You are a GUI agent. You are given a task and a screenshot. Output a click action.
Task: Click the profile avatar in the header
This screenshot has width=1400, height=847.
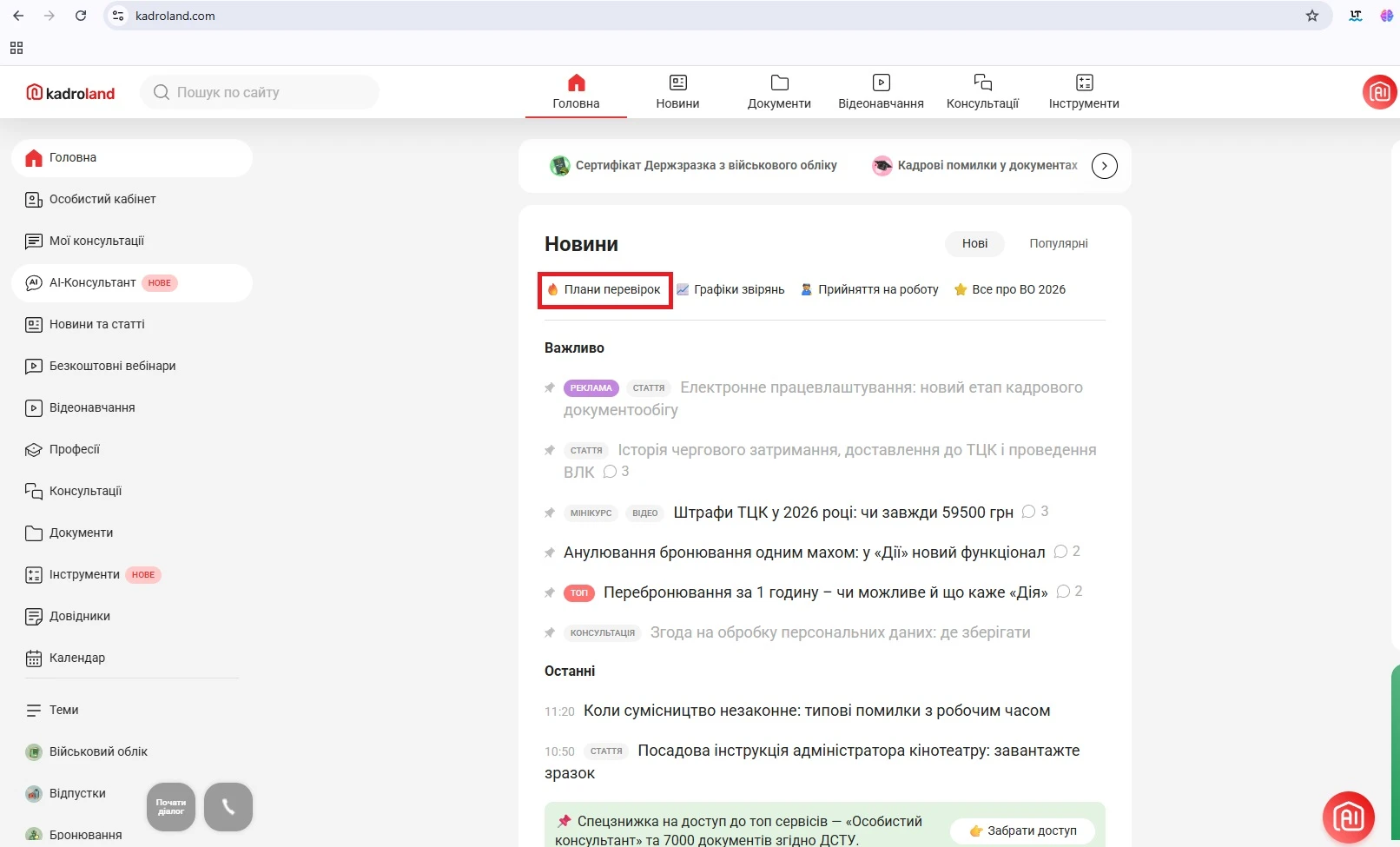(1379, 92)
